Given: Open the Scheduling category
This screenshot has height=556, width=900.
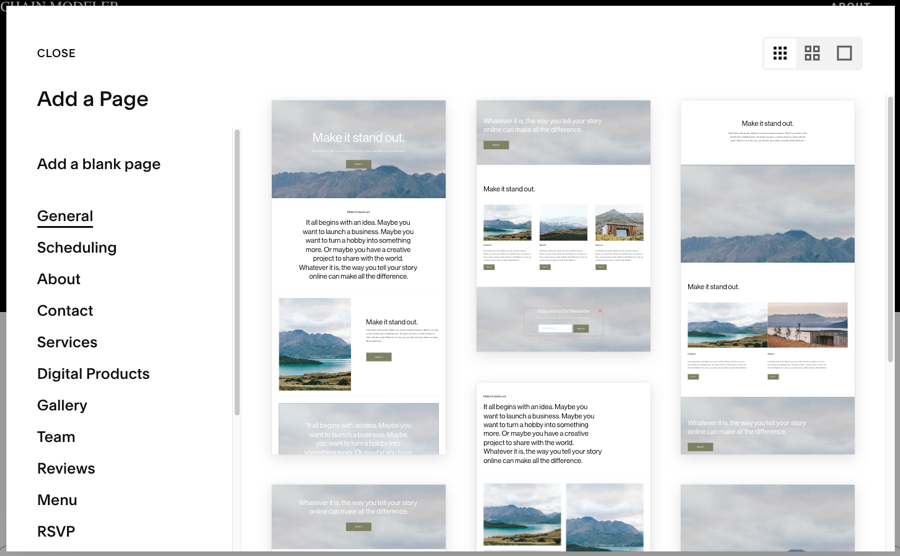Looking at the screenshot, I should click(x=77, y=248).
